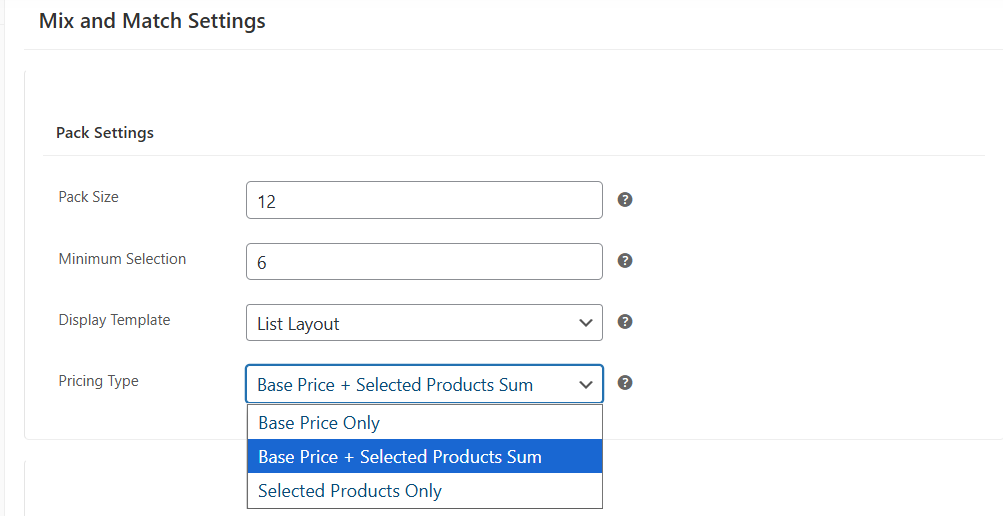Click the help icon beside Minimum Selection
Viewport: 1003px width, 516px height.
pyautogui.click(x=625, y=261)
